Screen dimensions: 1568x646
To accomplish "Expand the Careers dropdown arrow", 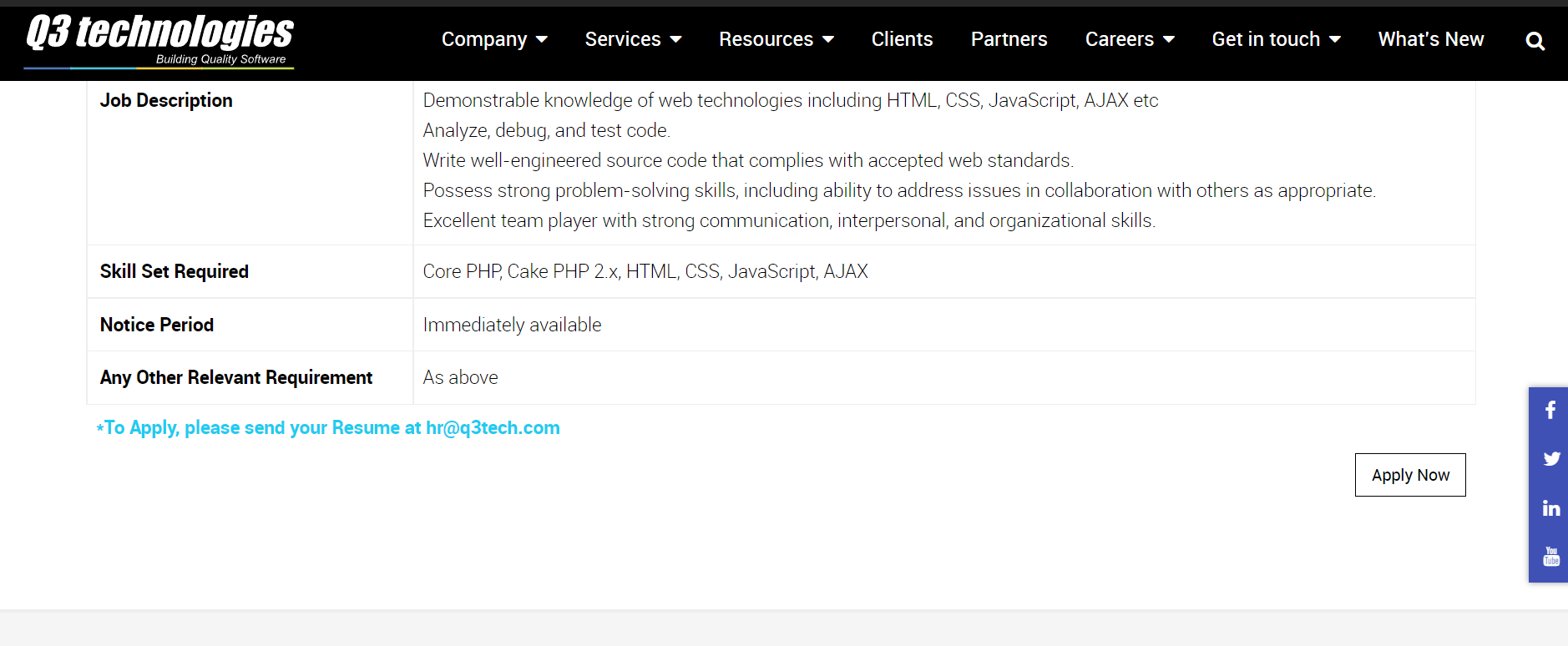I will pyautogui.click(x=1169, y=39).
